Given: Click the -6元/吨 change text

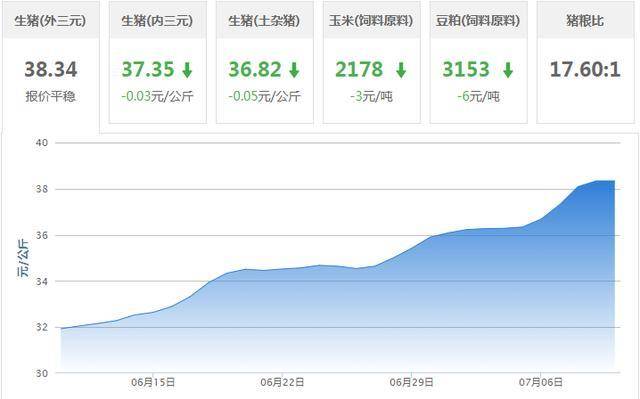Looking at the screenshot, I should 478,96.
